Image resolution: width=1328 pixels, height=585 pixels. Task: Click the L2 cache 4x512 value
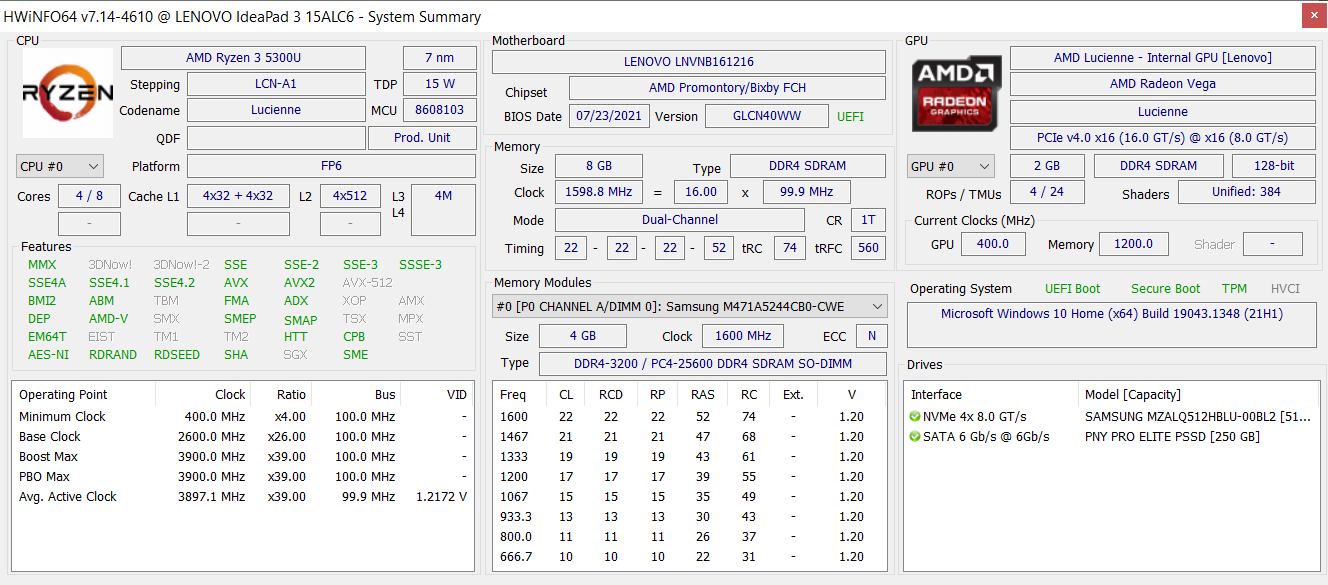pos(350,197)
